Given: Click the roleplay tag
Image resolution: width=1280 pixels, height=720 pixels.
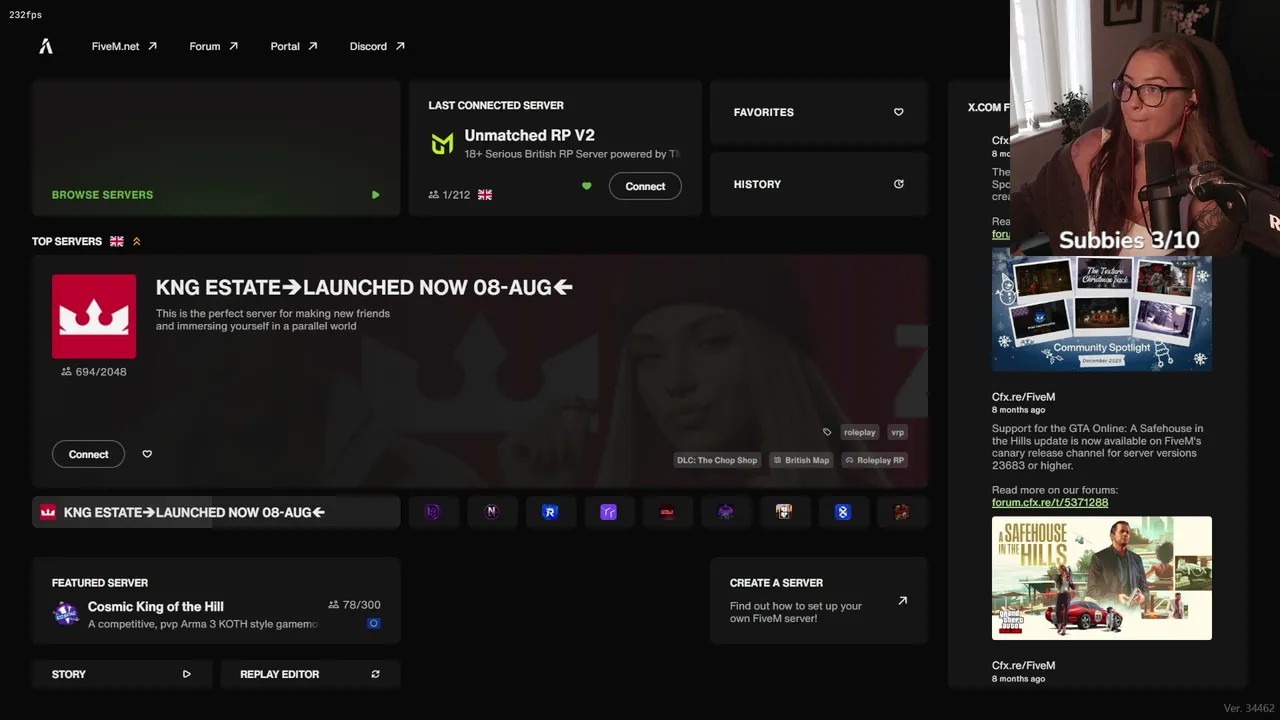Looking at the screenshot, I should (x=859, y=432).
